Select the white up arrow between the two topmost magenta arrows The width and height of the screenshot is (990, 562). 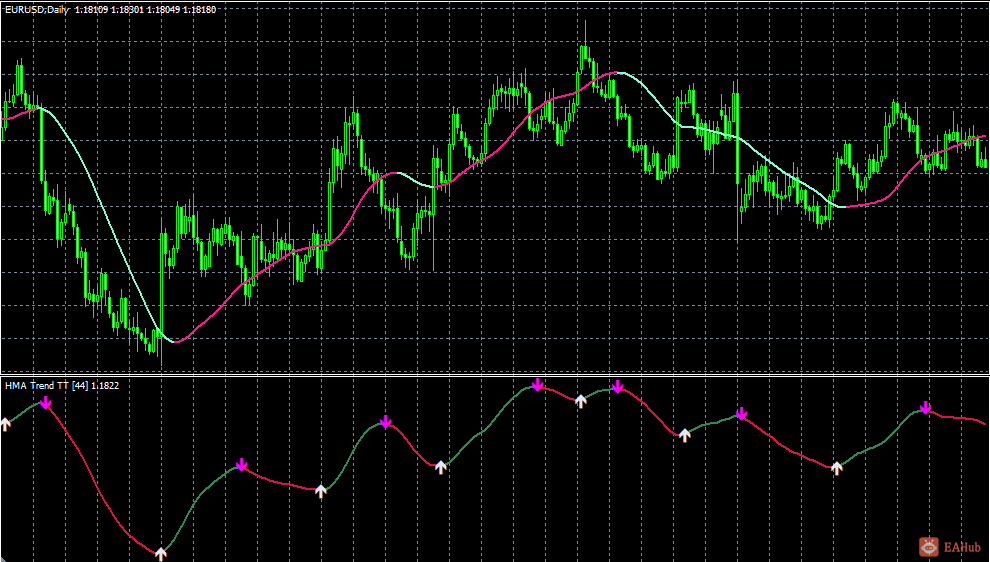tap(581, 401)
